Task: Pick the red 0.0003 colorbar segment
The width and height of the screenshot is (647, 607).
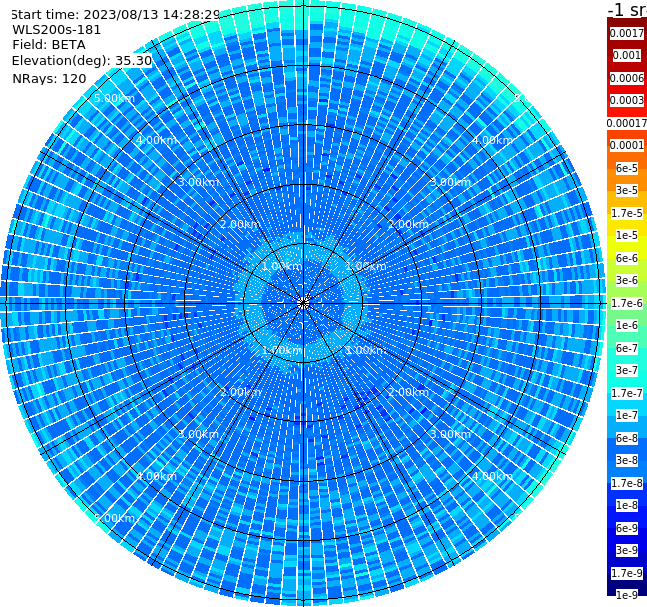Action: pyautogui.click(x=627, y=100)
